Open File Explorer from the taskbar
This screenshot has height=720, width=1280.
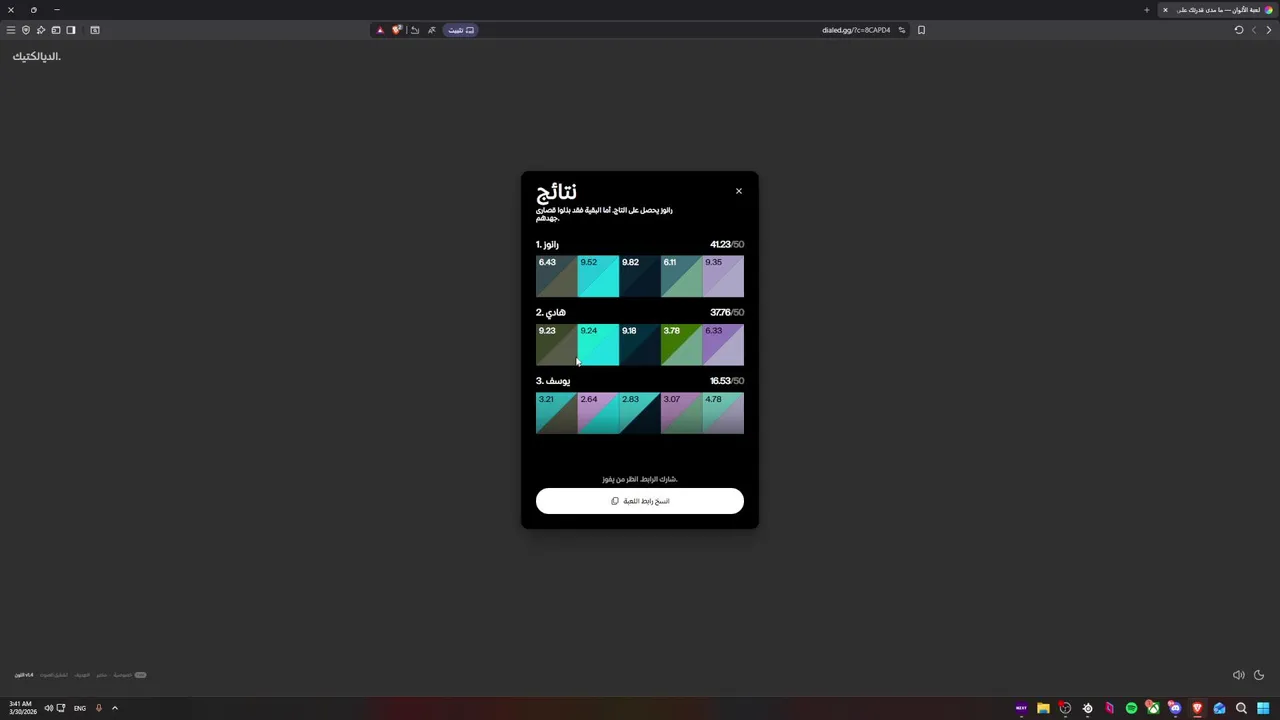click(x=1043, y=708)
